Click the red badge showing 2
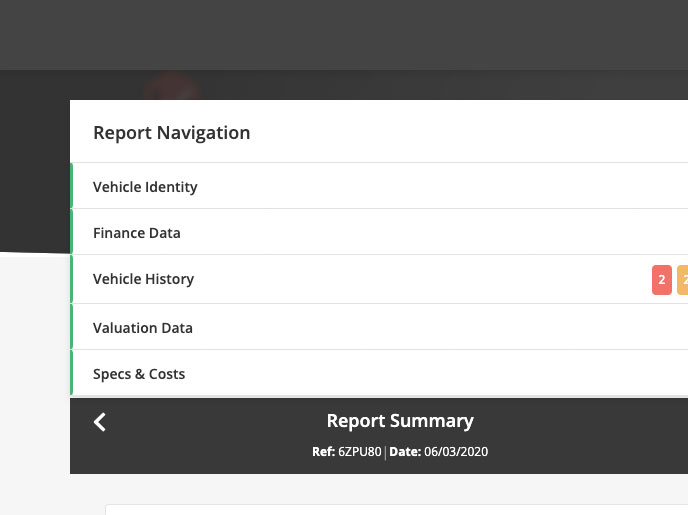Screen dimensions: 688x515 click(x=661, y=280)
